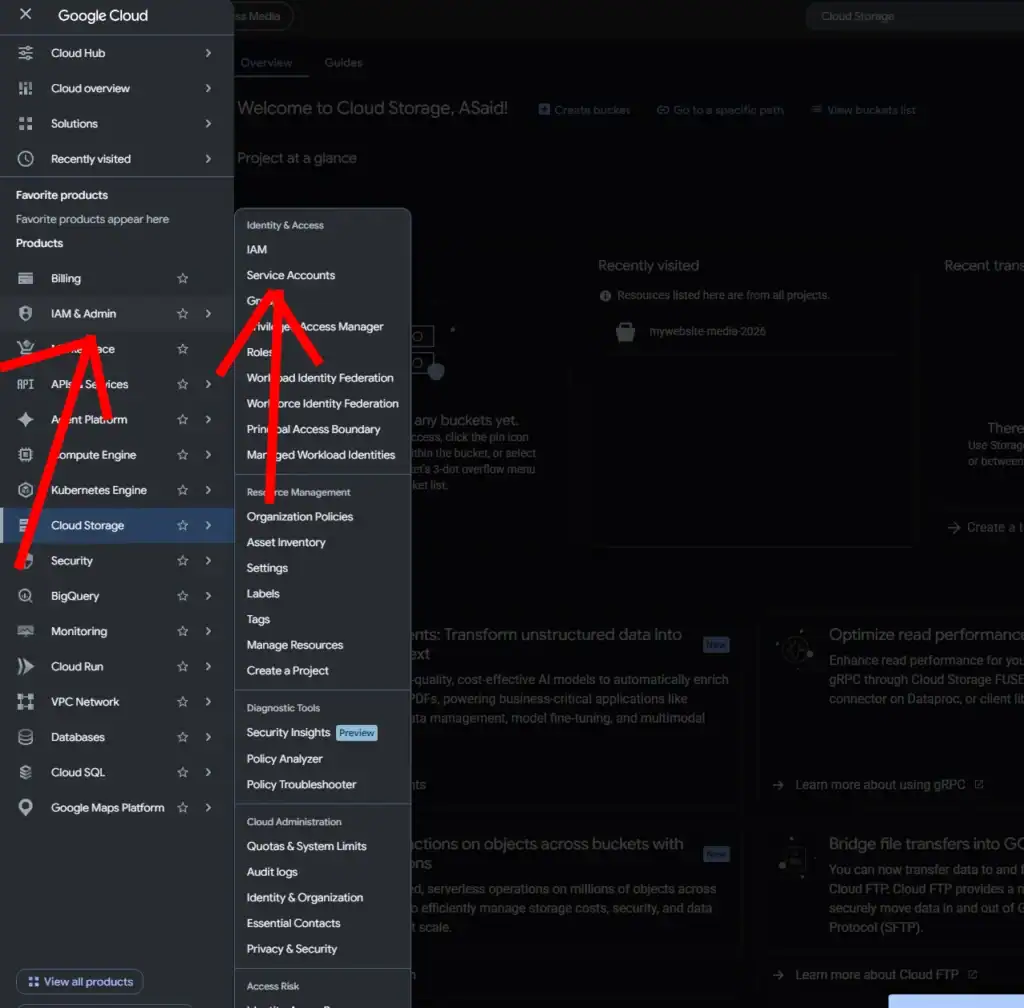Open Quotas & System Limits entry
The height and width of the screenshot is (1008, 1024).
[x=306, y=846]
